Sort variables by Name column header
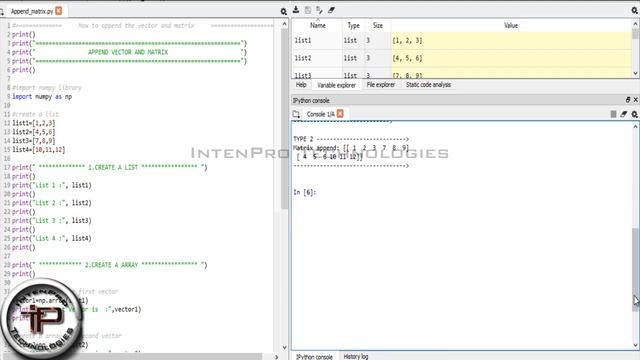The width and height of the screenshot is (640, 360). [318, 25]
